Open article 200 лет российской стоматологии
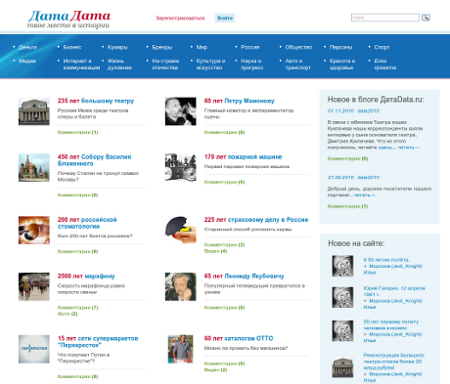The image size is (450, 384). tap(87, 223)
